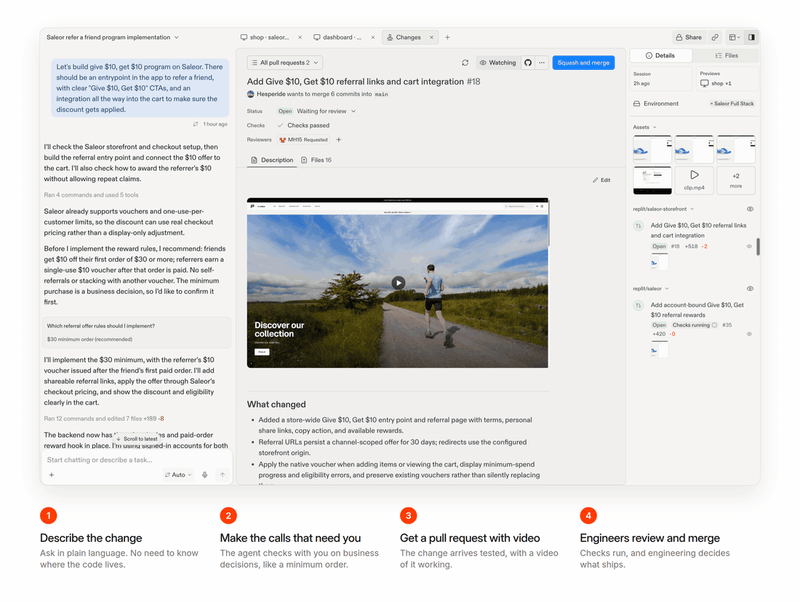The image size is (800, 602).
Task: Switch to Details tab in sidebar
Action: 661,56
